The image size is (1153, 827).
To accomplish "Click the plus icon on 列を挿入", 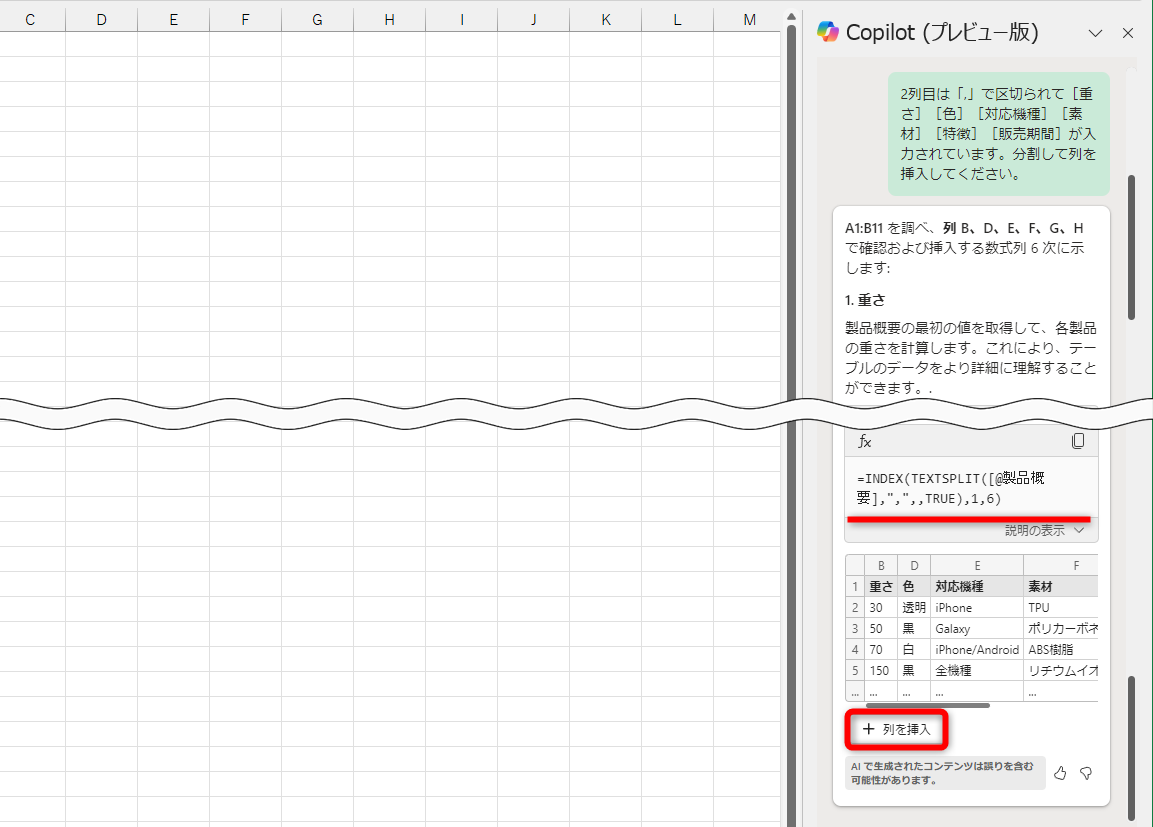I will (x=868, y=730).
